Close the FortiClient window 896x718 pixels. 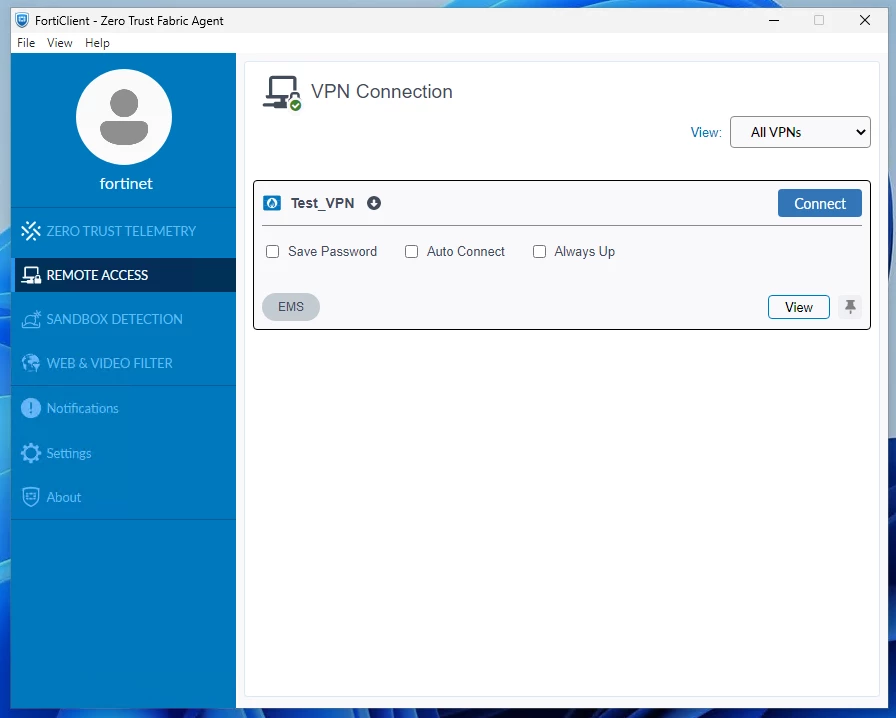tap(865, 21)
